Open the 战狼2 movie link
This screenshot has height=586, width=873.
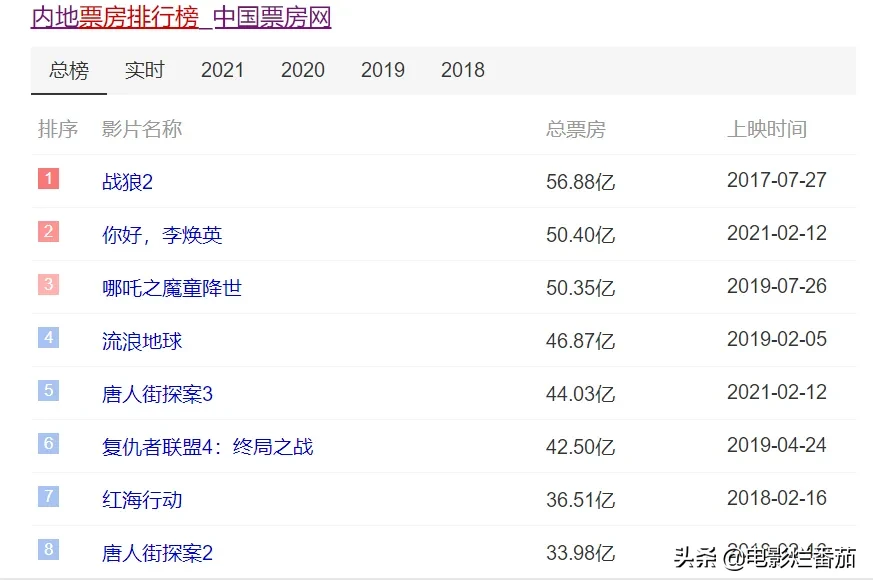coord(126,181)
